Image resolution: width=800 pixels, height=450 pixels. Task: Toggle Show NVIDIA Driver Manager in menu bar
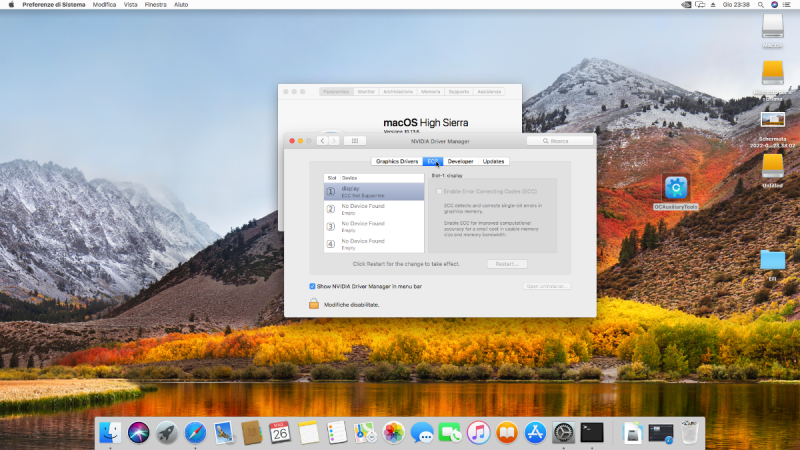[x=313, y=286]
